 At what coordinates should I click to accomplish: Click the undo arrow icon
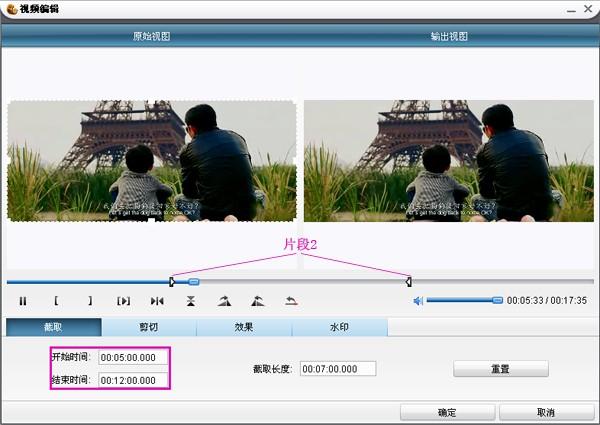[x=291, y=301]
